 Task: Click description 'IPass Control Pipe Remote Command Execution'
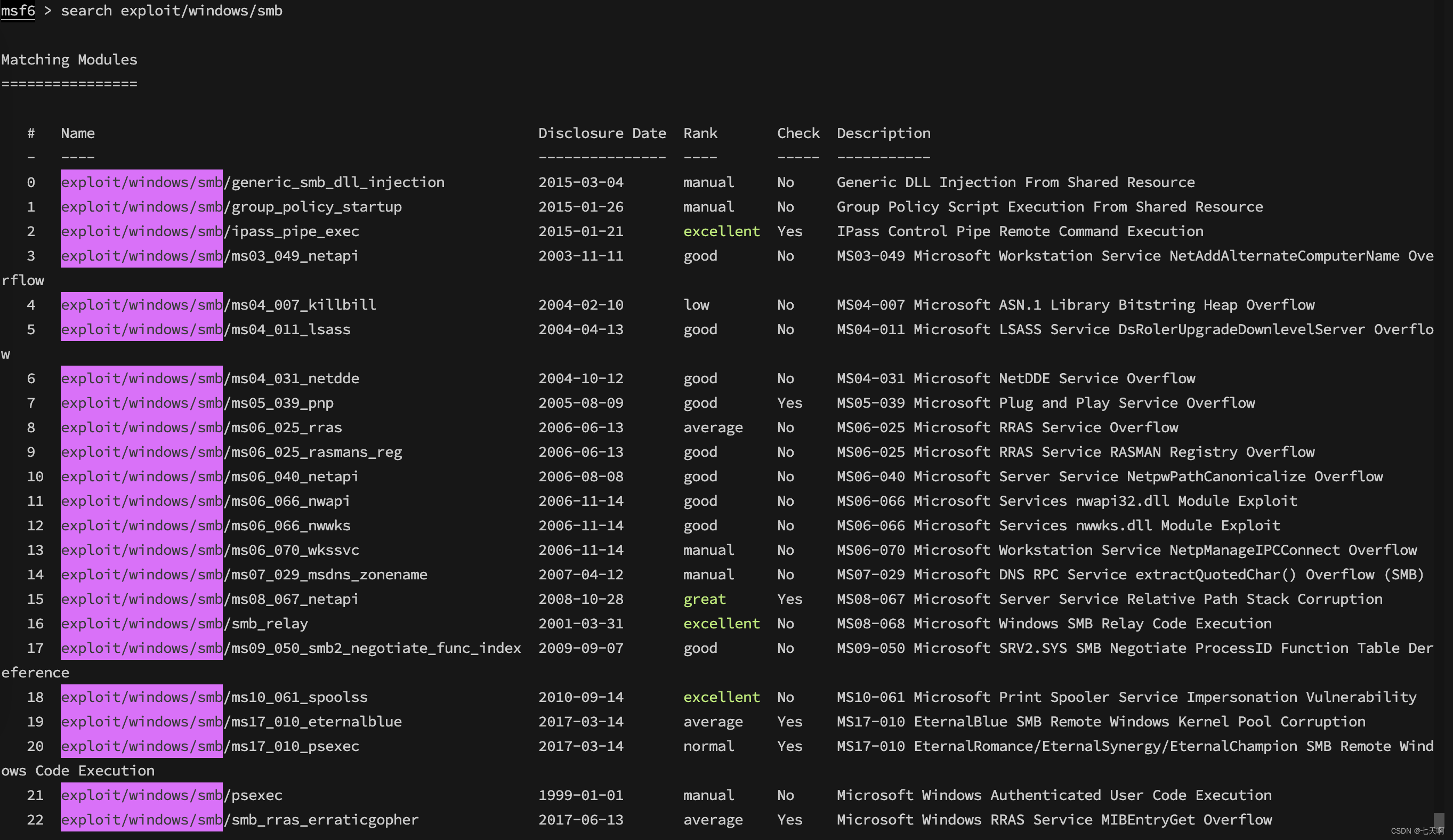1020,231
